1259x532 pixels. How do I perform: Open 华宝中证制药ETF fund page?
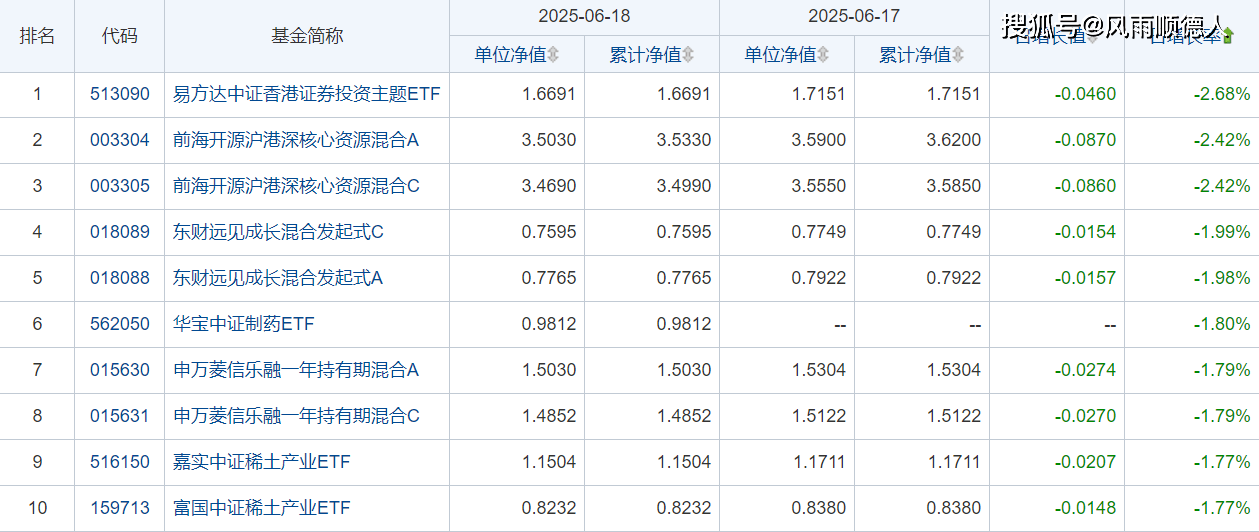point(244,325)
